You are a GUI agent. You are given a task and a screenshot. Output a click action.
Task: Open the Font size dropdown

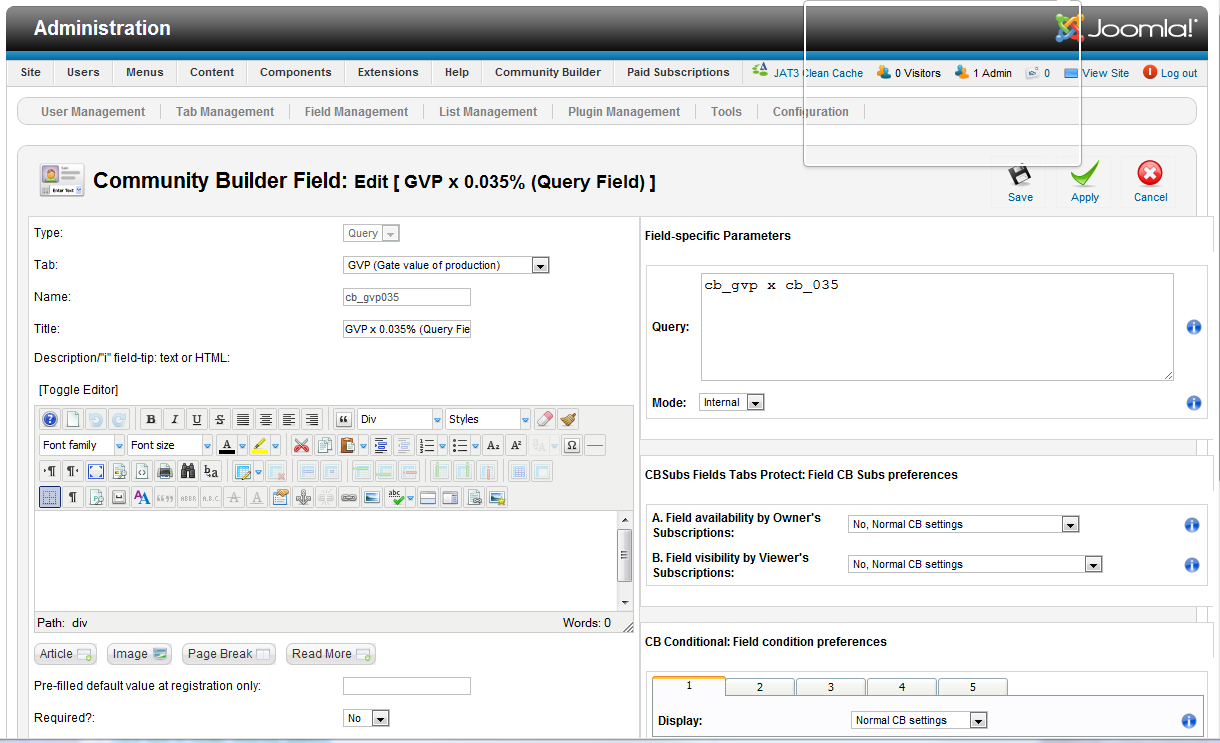click(x=170, y=445)
